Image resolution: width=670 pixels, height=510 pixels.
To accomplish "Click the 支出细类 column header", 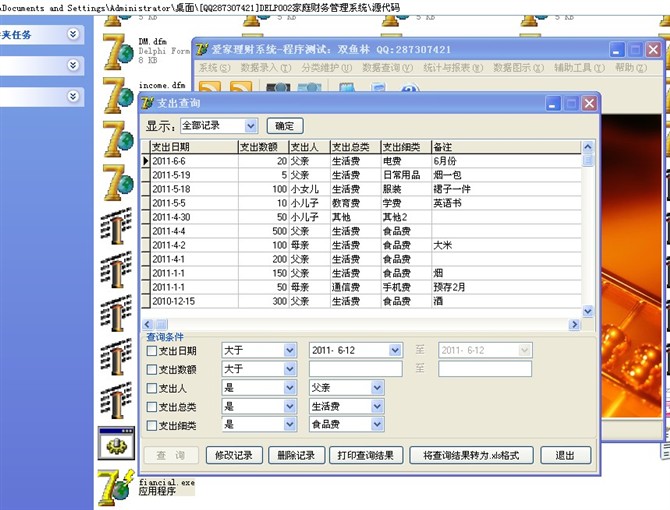I will pos(406,147).
